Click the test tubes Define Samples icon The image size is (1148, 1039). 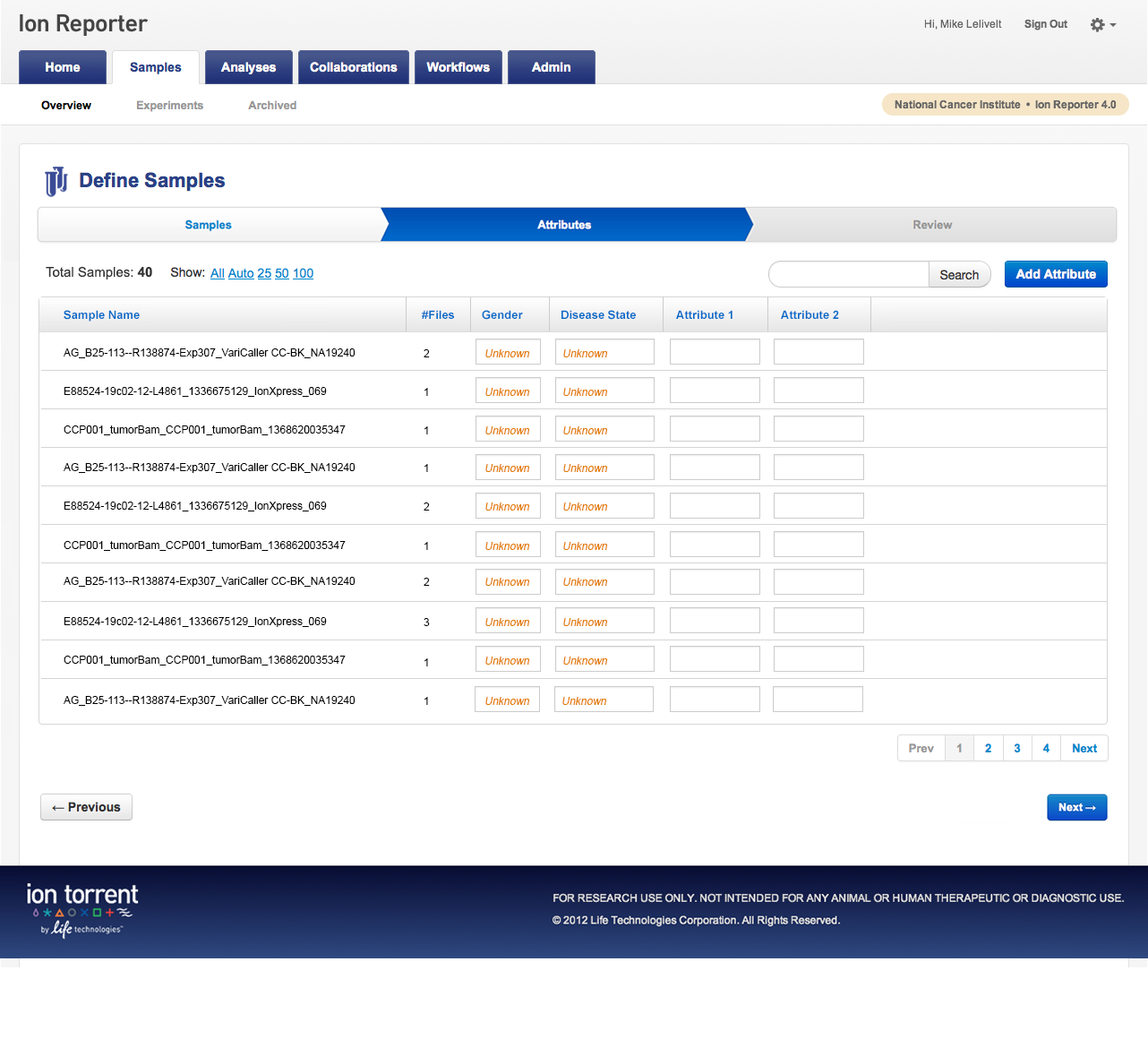56,181
